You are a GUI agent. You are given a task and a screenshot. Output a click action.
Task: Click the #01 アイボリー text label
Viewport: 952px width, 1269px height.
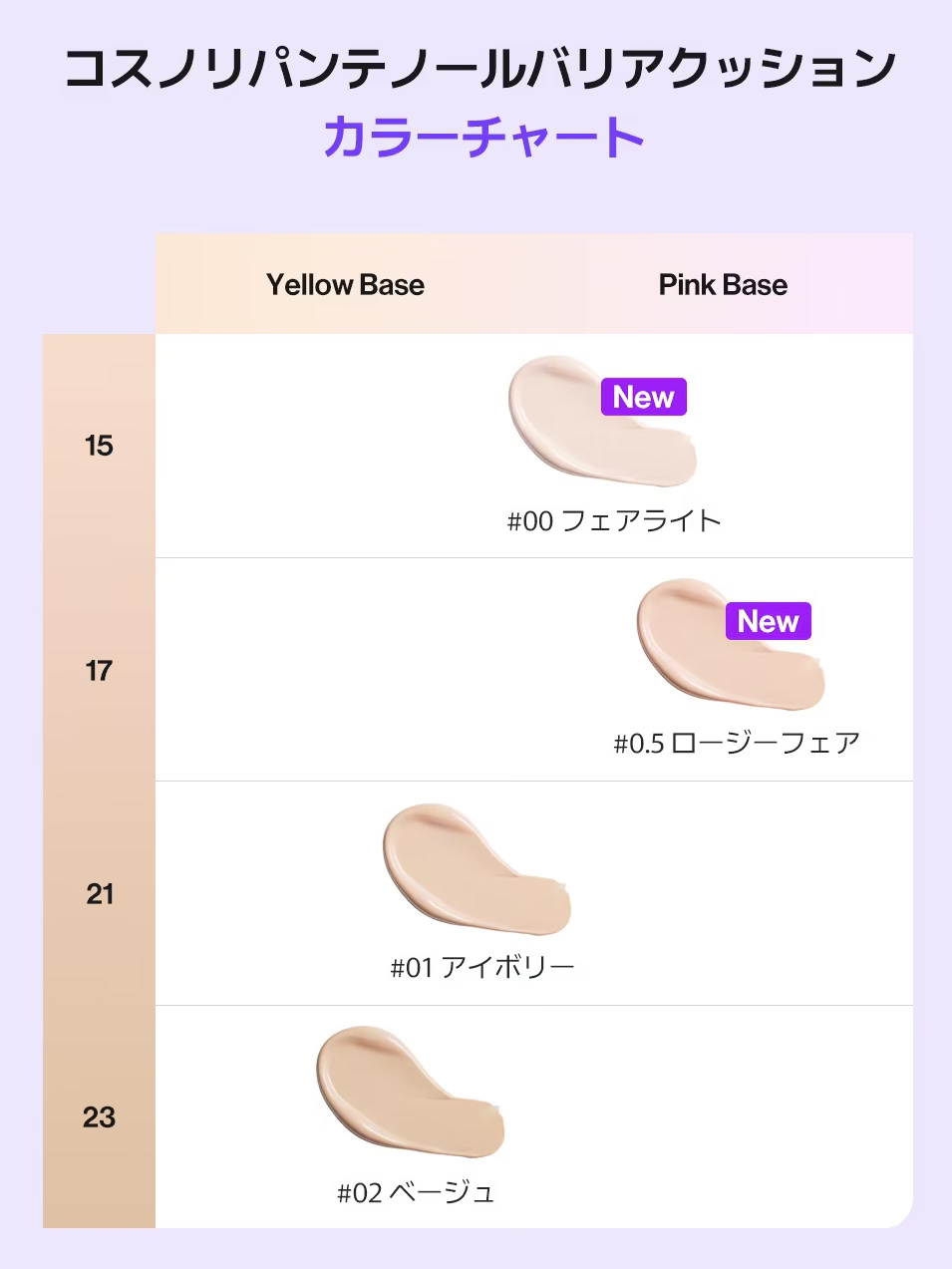tap(482, 967)
